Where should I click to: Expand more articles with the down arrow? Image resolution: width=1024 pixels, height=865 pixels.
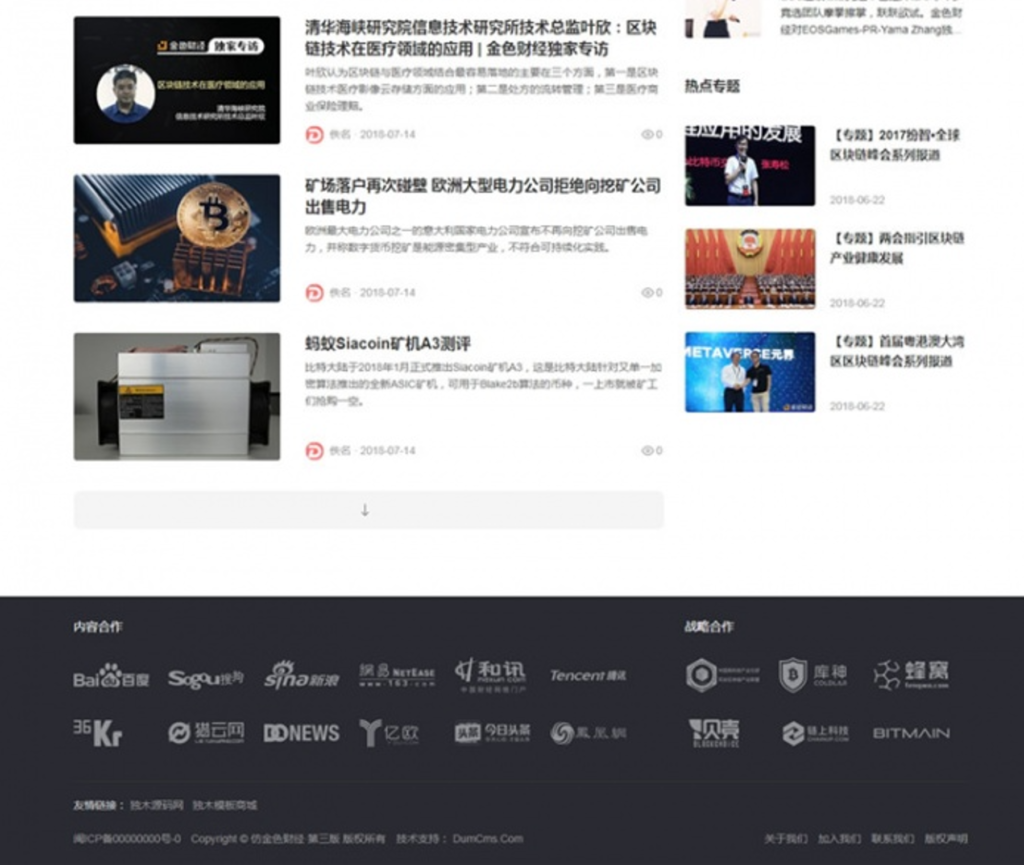point(364,510)
